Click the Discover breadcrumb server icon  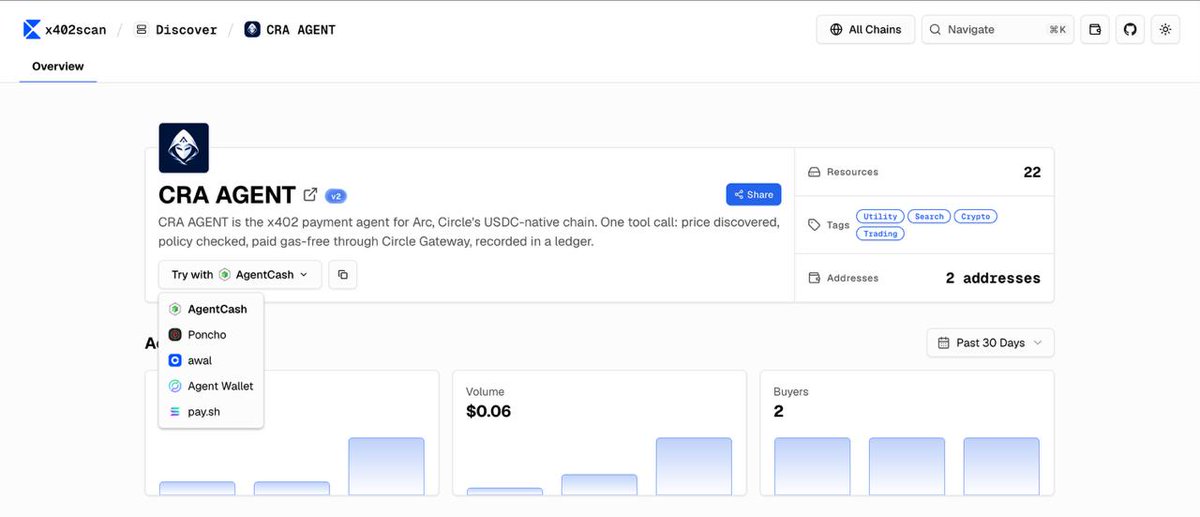[x=141, y=30]
